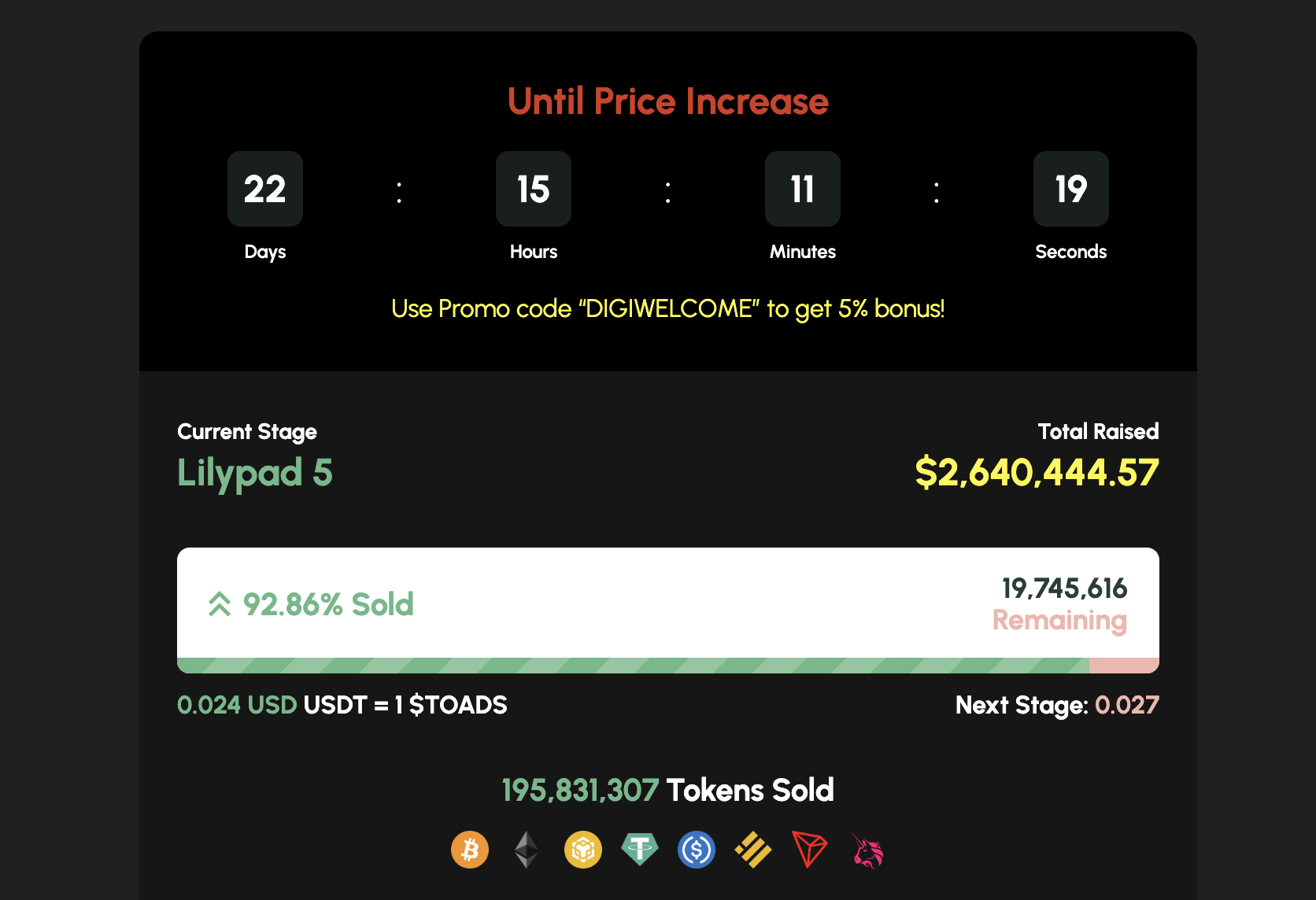This screenshot has width=1316, height=900.
Task: Click the pink remaining portion of progress bar
Action: click(1124, 666)
